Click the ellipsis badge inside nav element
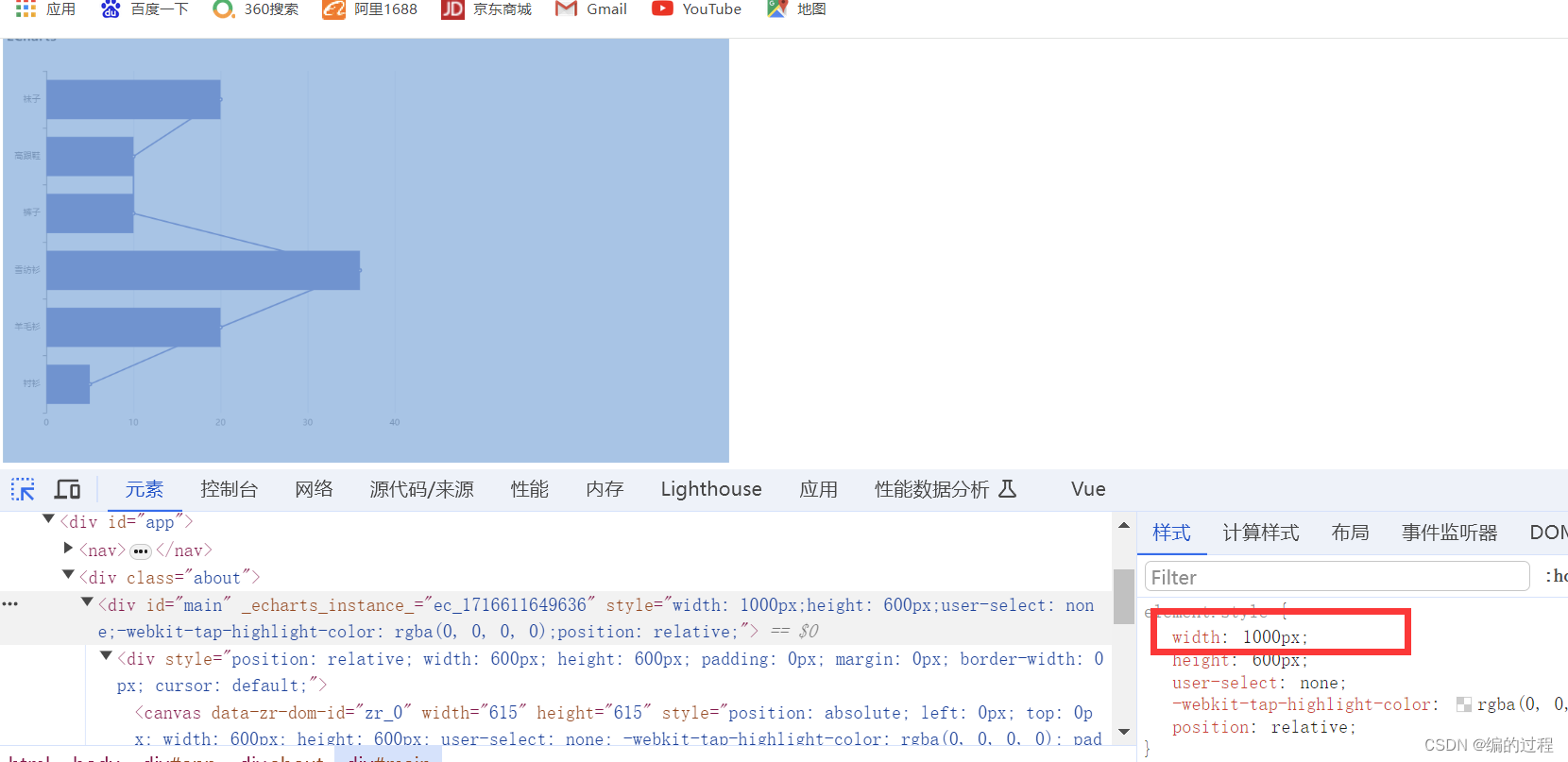This screenshot has height=762, width=1568. [x=141, y=551]
